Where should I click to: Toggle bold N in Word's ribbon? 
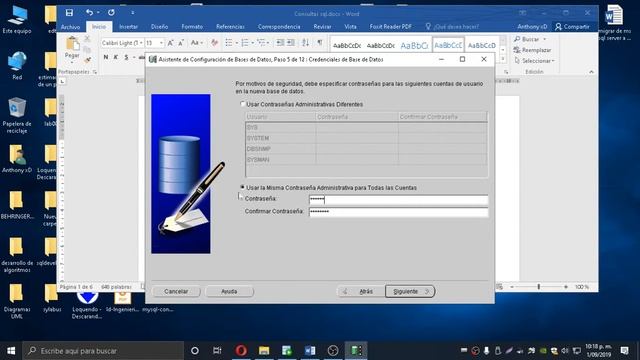106,57
